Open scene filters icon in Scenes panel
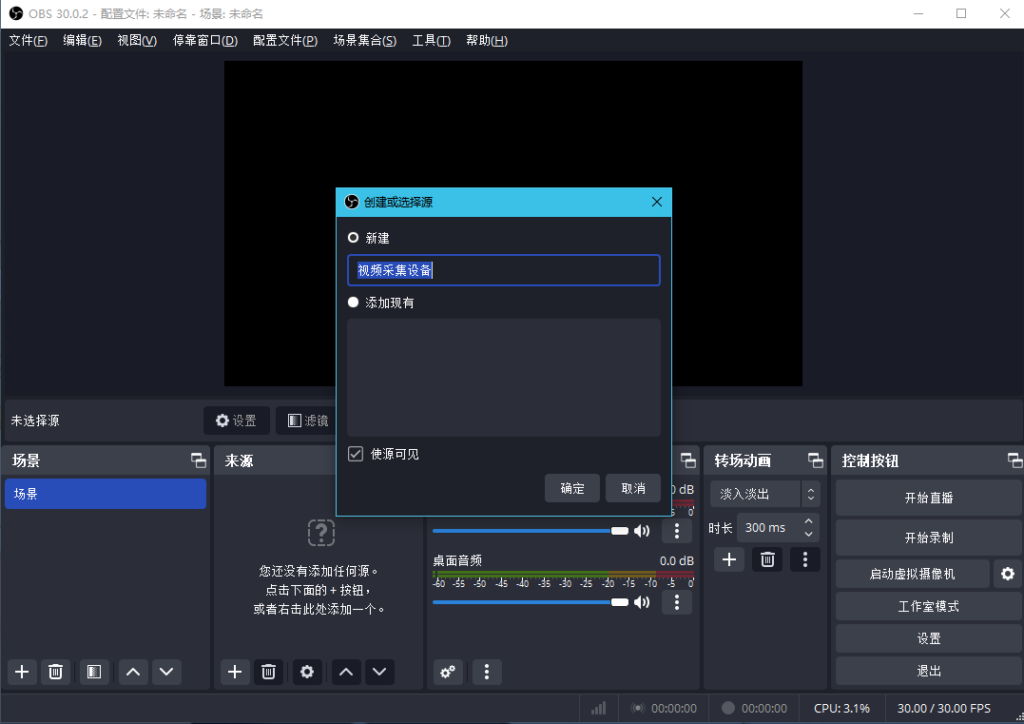 [93, 672]
